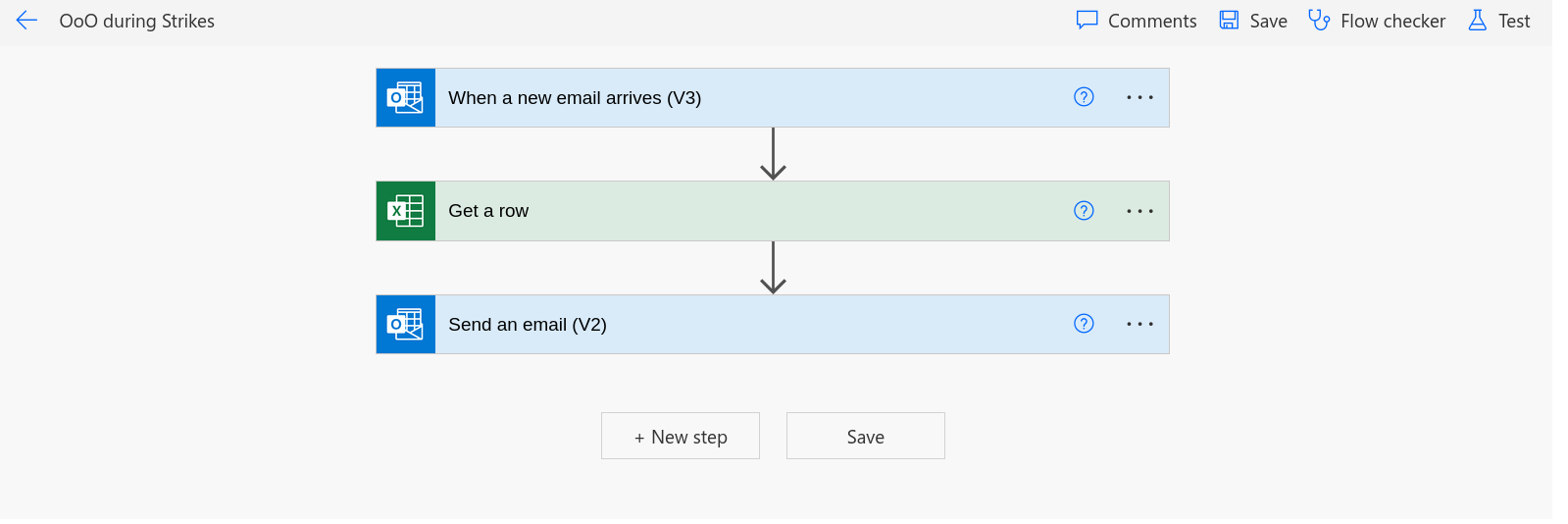Image resolution: width=1568 pixels, height=524 pixels.
Task: Click the Outlook icon on the email trigger
Action: tap(406, 97)
